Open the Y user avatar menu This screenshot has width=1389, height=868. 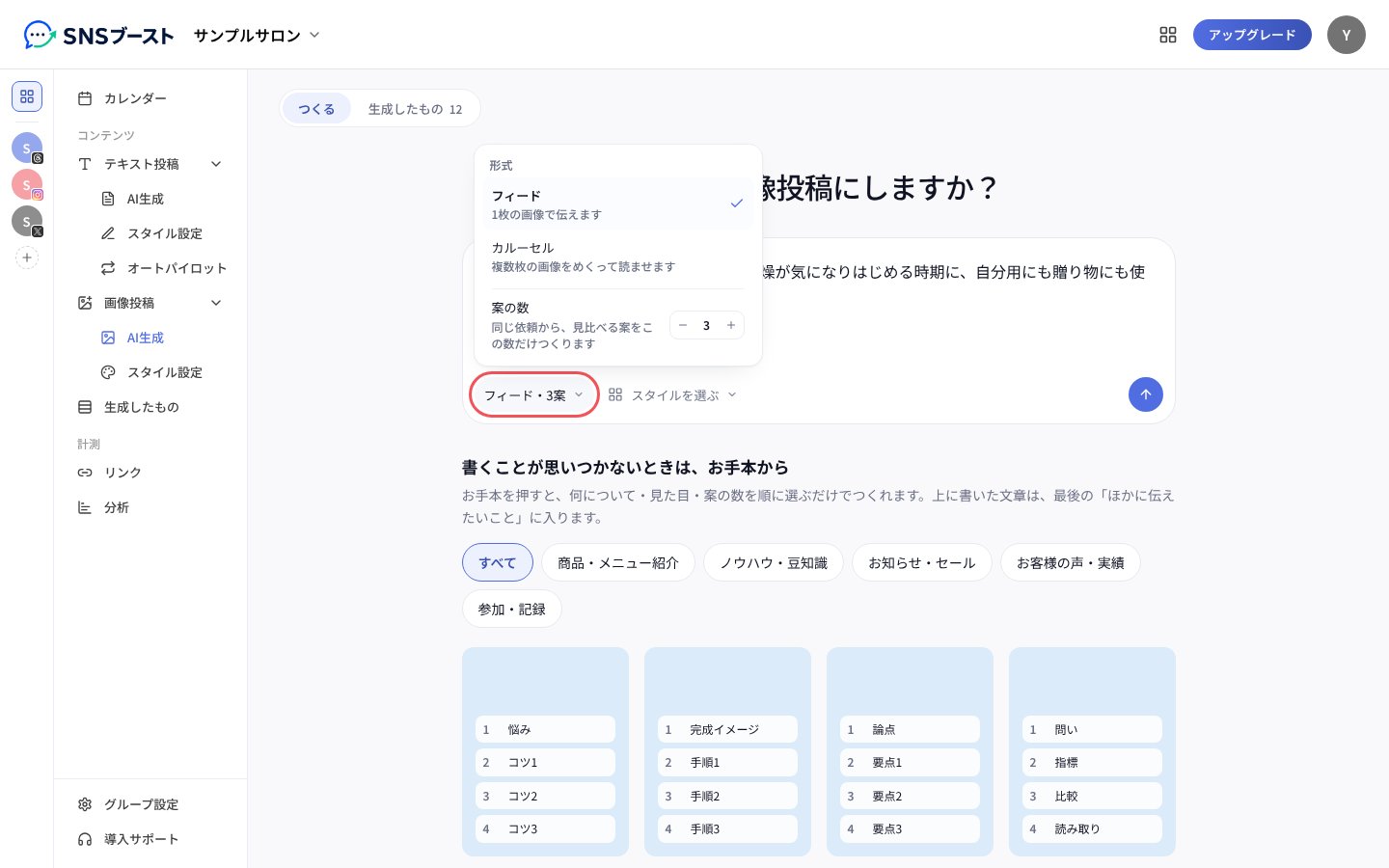(1347, 35)
